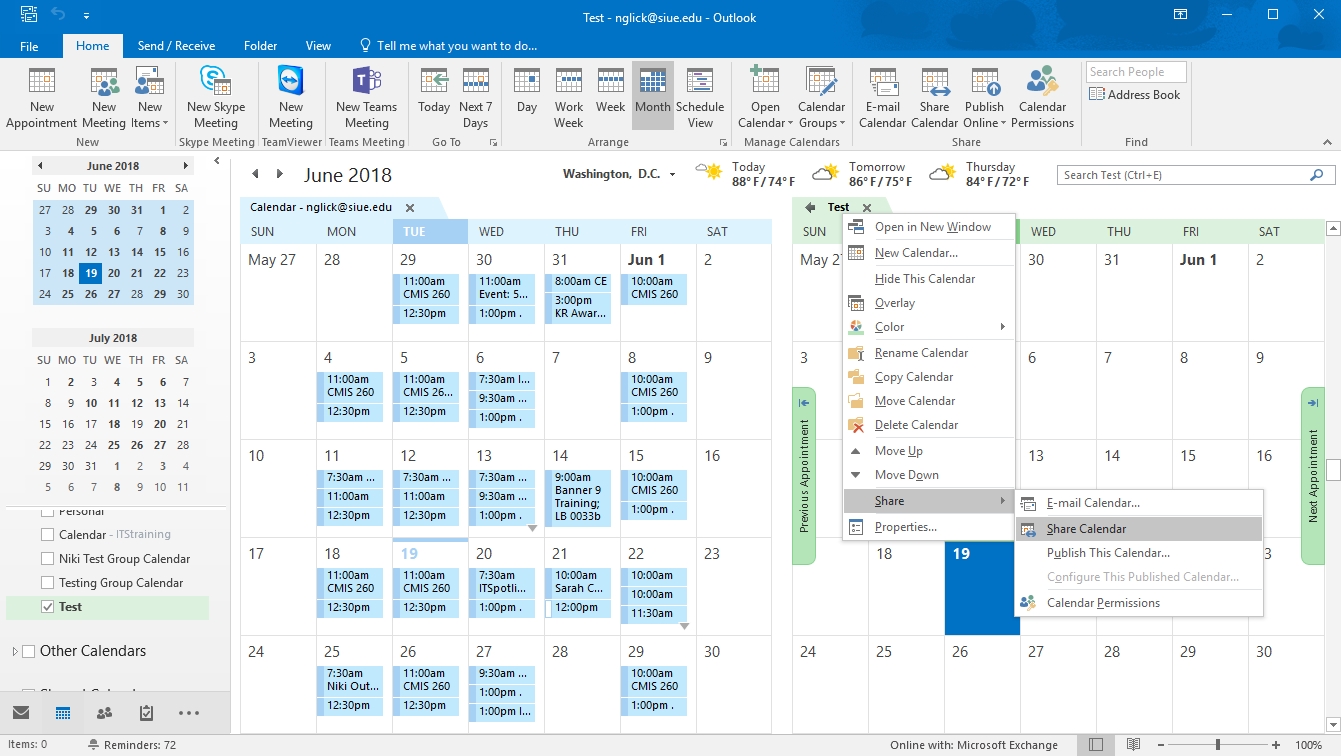Enable the Testing Group Calendar checkbox

coord(47,583)
